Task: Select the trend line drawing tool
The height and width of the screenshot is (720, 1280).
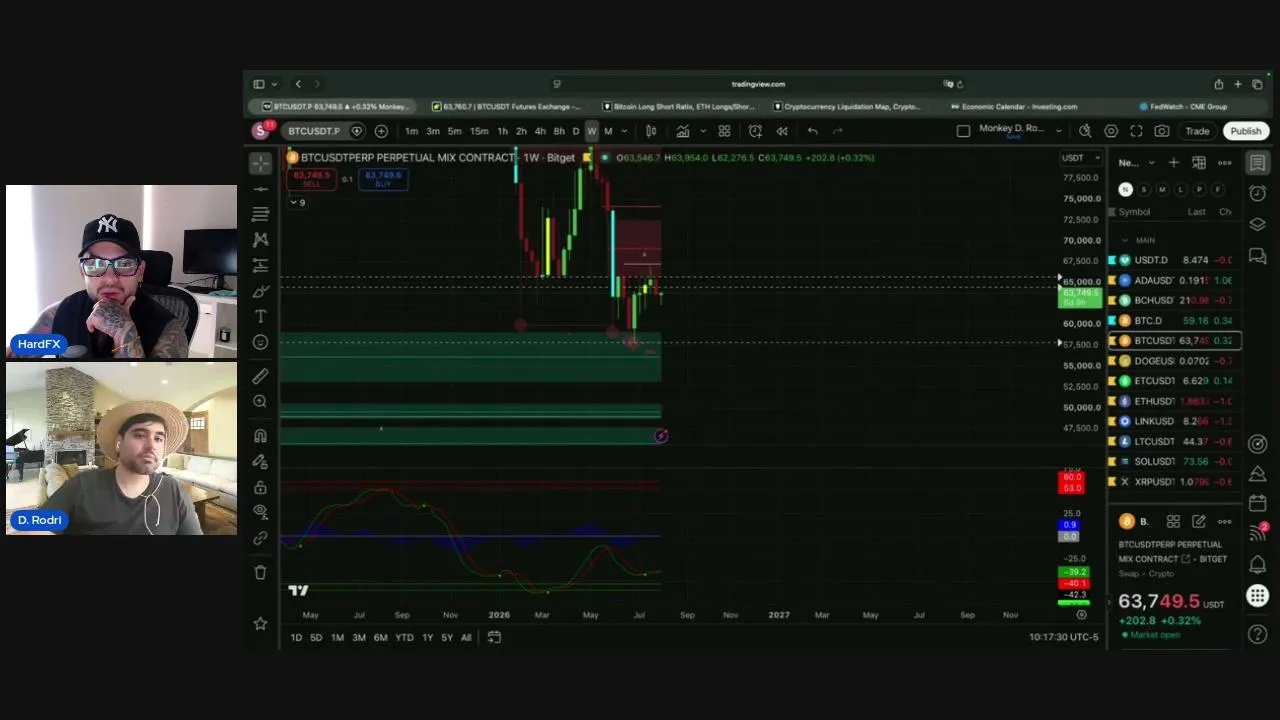Action: pyautogui.click(x=260, y=189)
